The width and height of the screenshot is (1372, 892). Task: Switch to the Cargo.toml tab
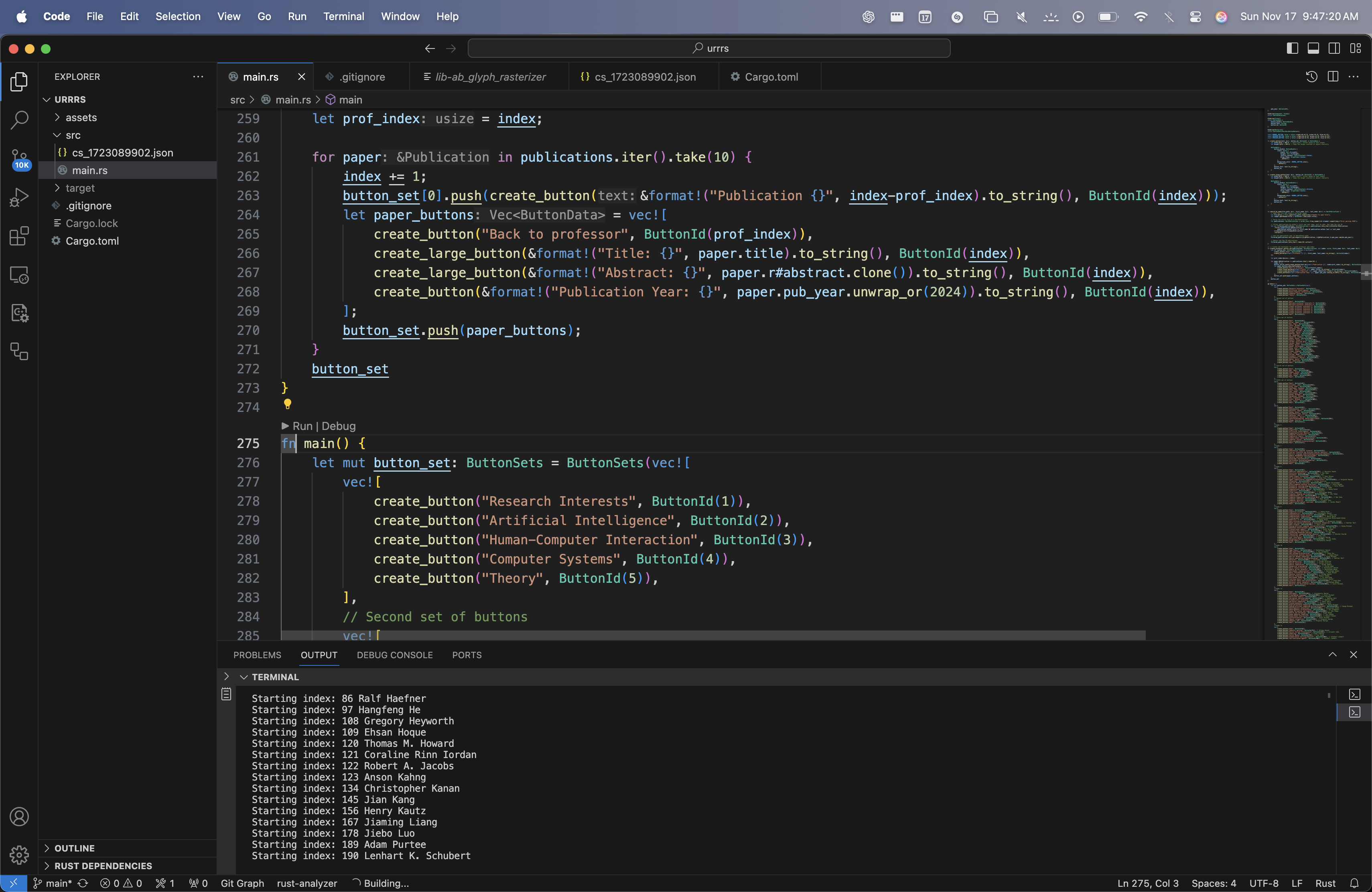(770, 77)
